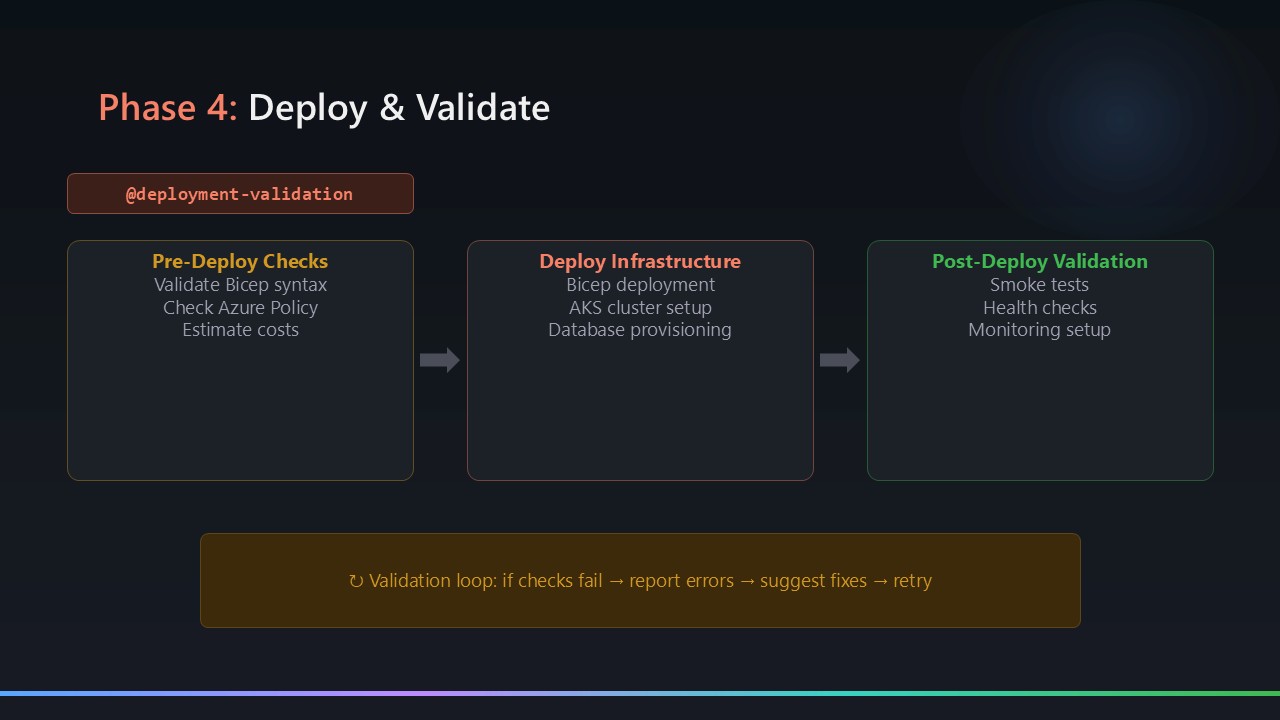1280x720 pixels.
Task: Select the "Bicep deployment" line
Action: tap(640, 285)
